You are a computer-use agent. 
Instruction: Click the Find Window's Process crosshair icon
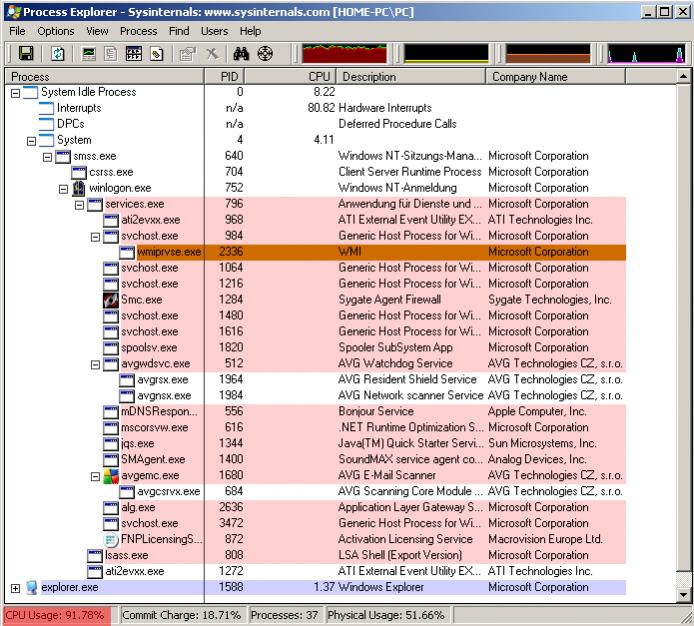(265, 54)
